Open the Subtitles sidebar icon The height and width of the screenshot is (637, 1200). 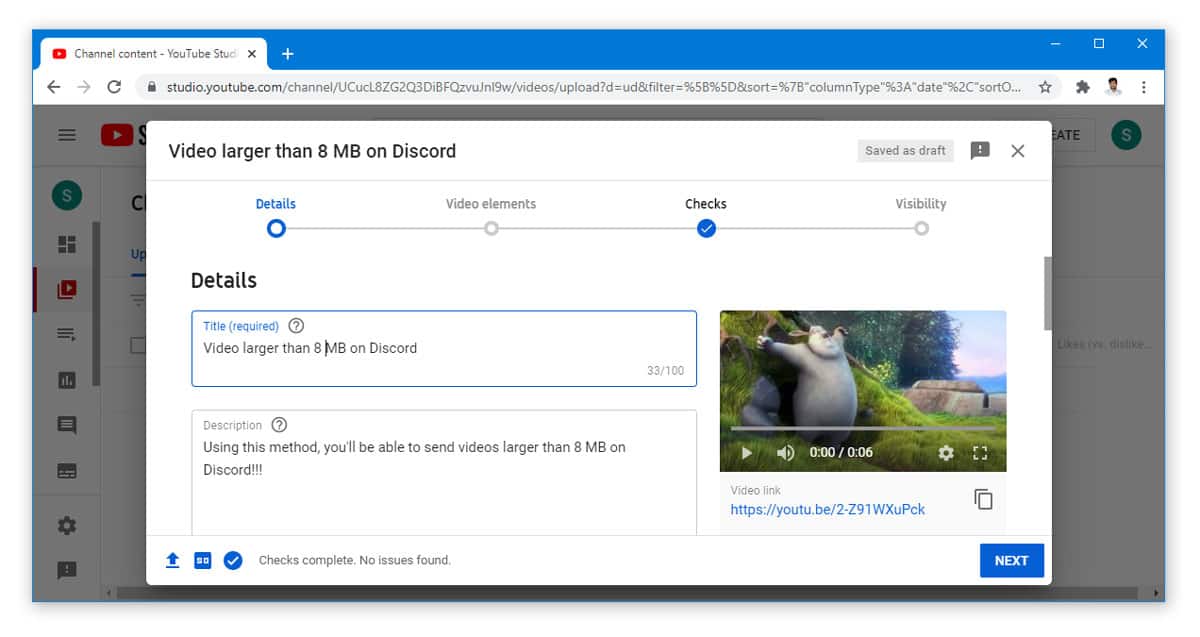[x=67, y=471]
